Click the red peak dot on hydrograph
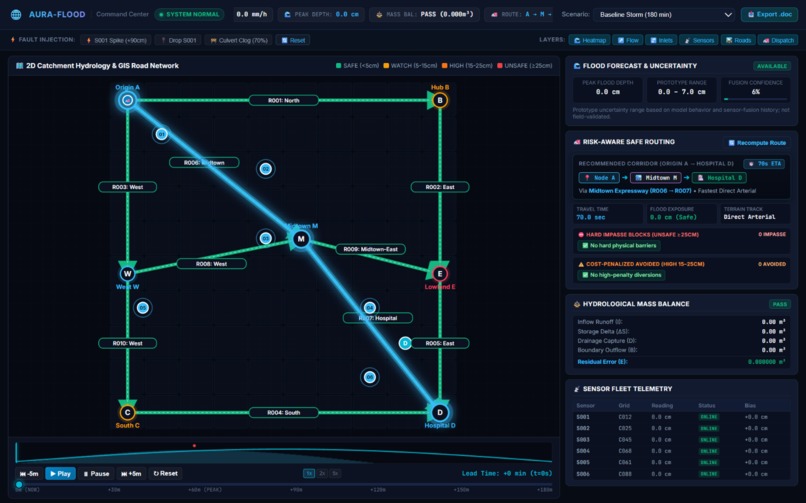Image resolution: width=806 pixels, height=503 pixels. coord(194,445)
